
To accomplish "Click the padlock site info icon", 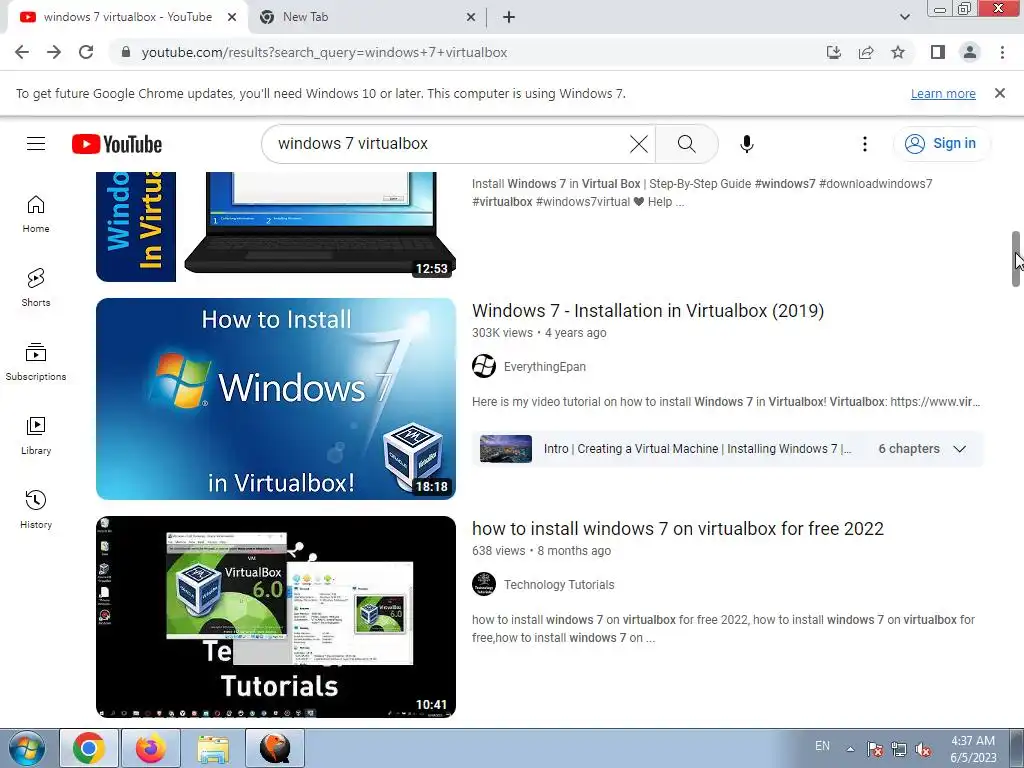I will click(126, 52).
